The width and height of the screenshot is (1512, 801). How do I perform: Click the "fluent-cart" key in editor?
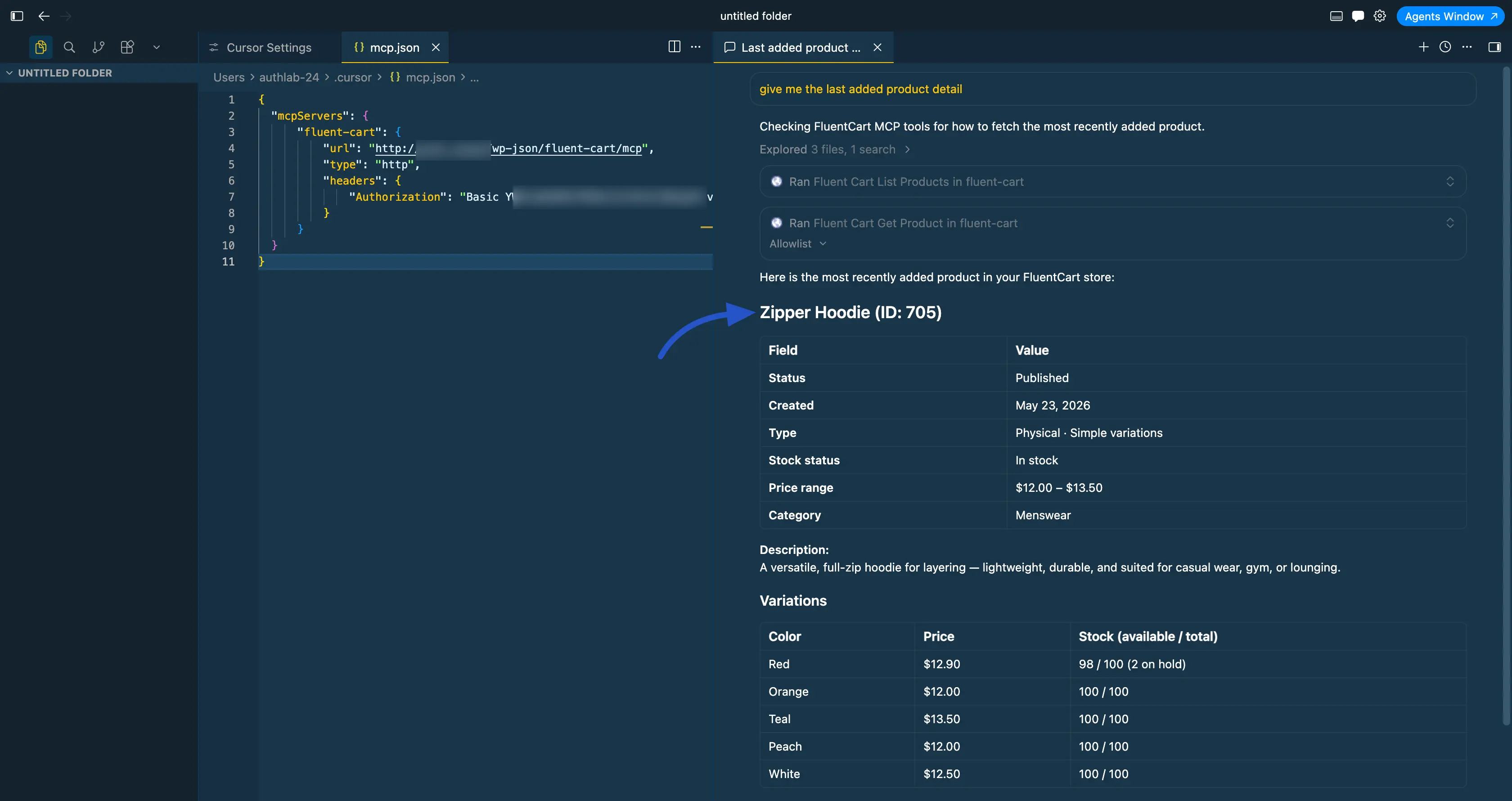click(339, 132)
